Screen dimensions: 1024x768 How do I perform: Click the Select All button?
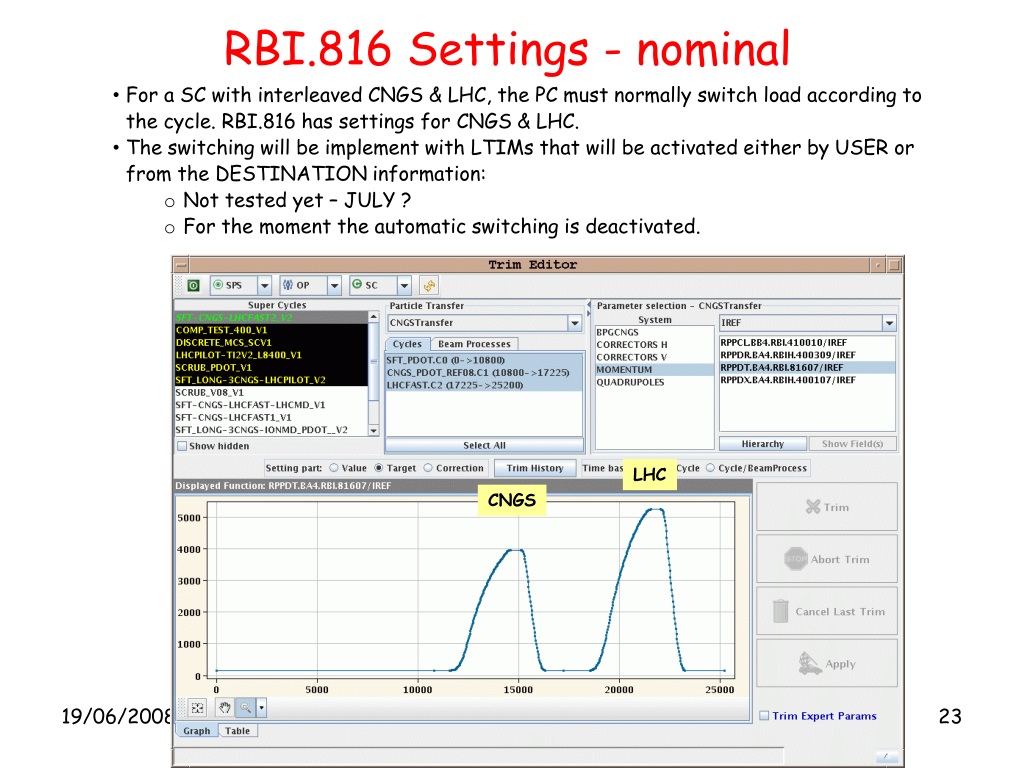click(x=484, y=445)
